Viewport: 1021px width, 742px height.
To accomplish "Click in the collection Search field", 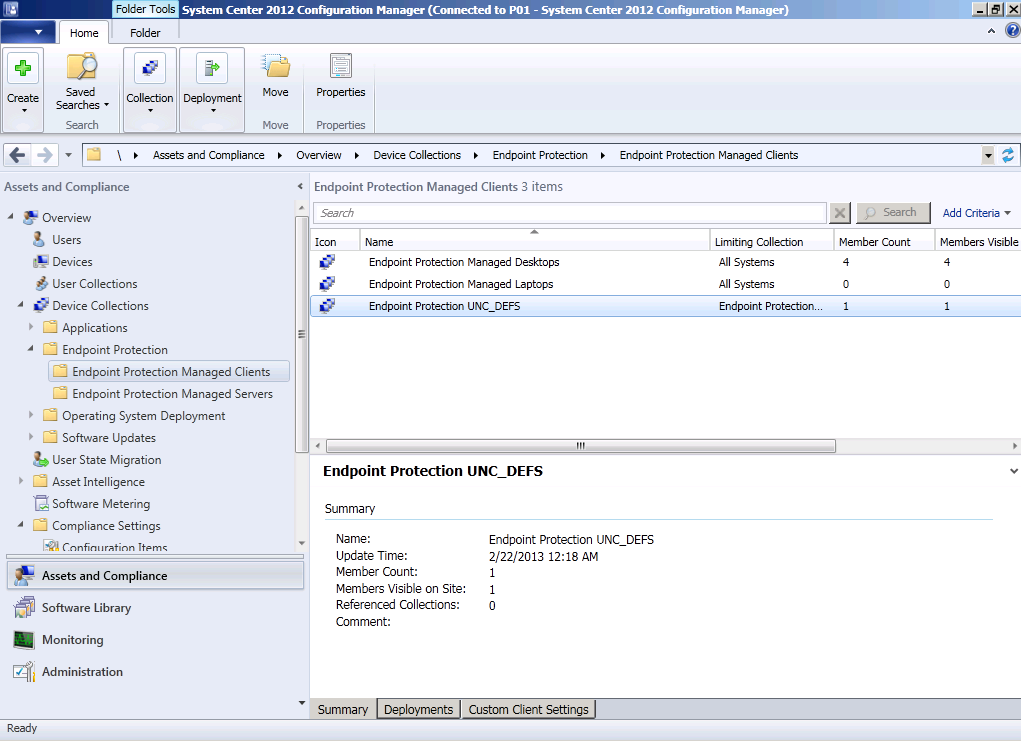I will [570, 213].
